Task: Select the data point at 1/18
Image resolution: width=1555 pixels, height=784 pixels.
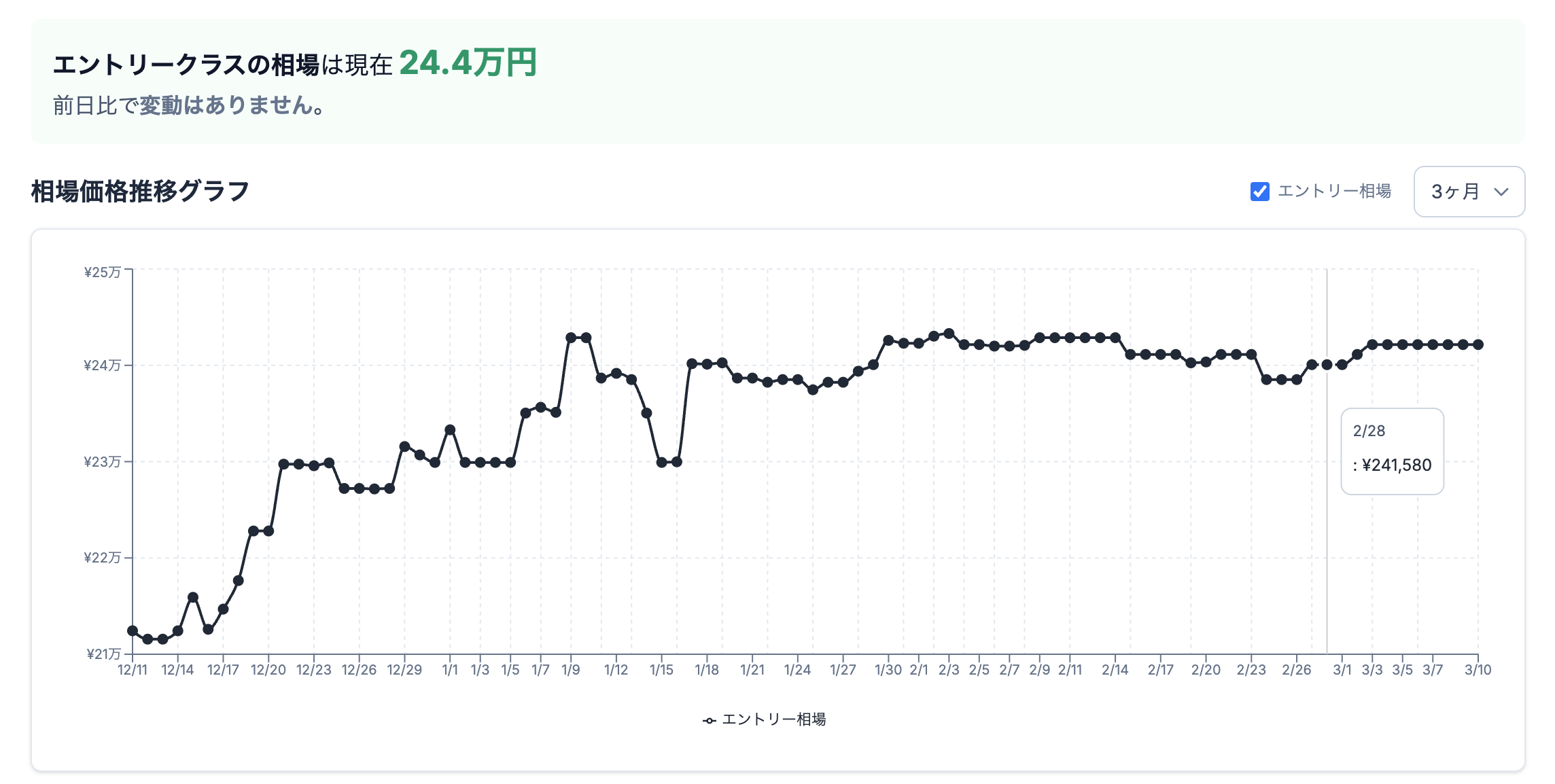Action: [707, 364]
